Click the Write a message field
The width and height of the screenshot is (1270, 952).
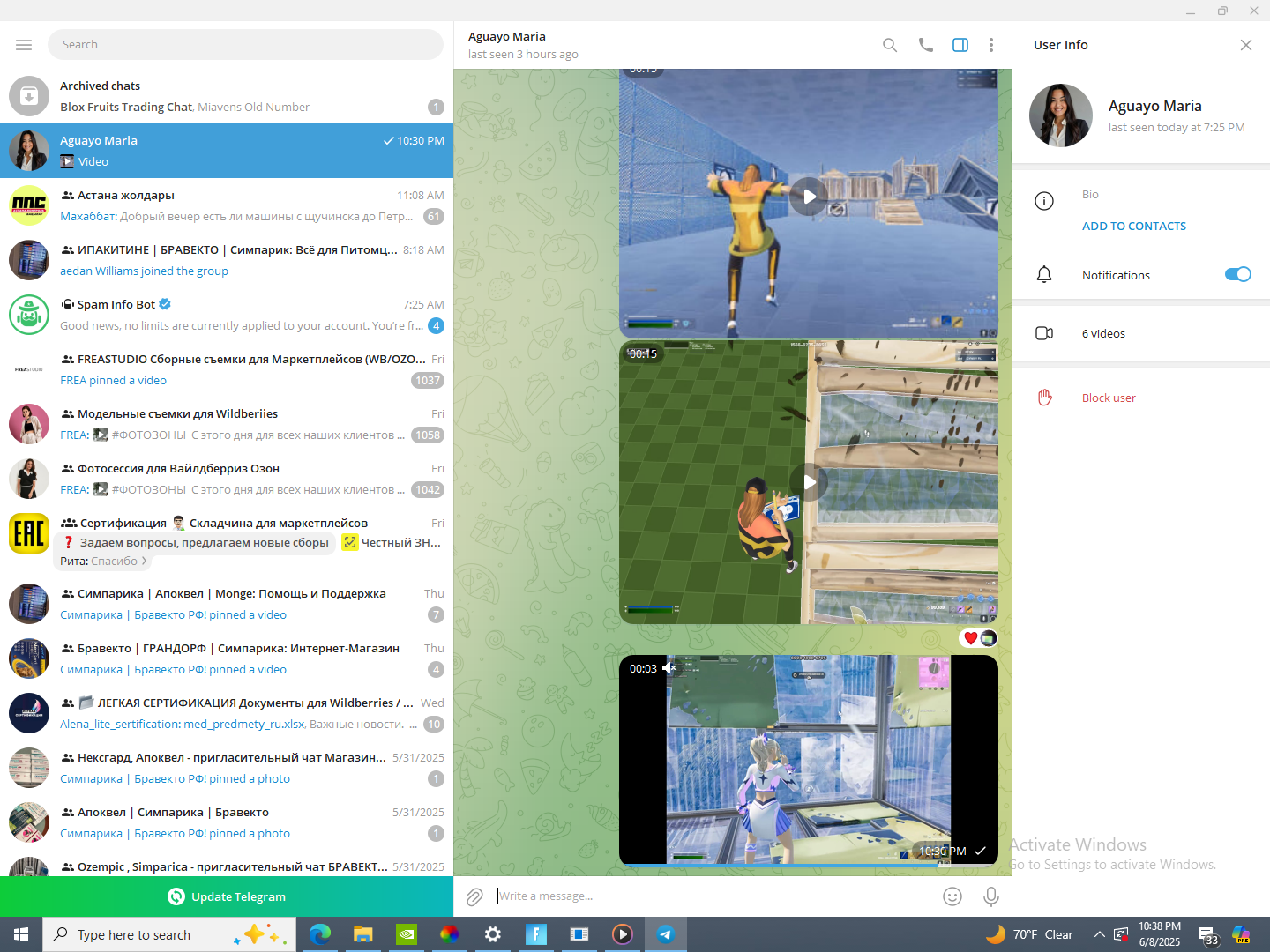pos(714,896)
